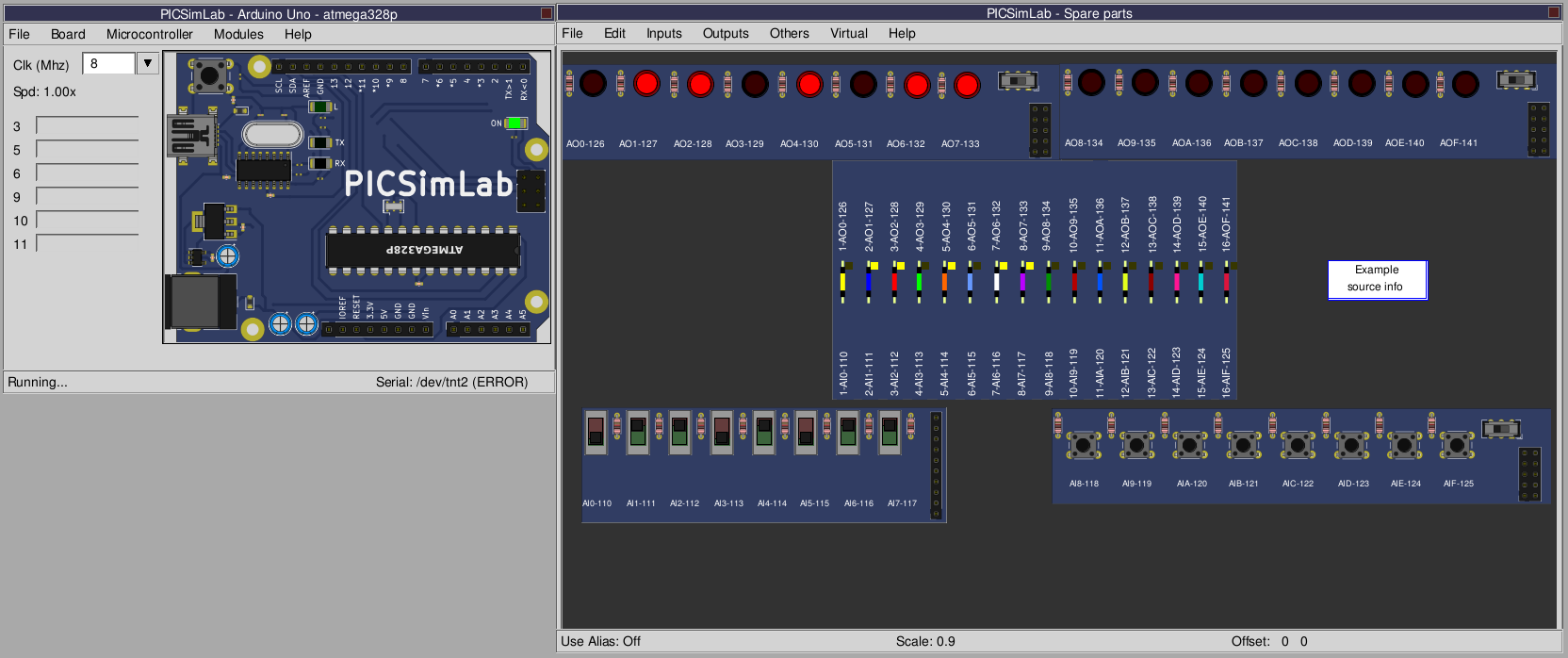Image resolution: width=1568 pixels, height=658 pixels.
Task: Flip the AI7-117 switch
Action: point(890,432)
